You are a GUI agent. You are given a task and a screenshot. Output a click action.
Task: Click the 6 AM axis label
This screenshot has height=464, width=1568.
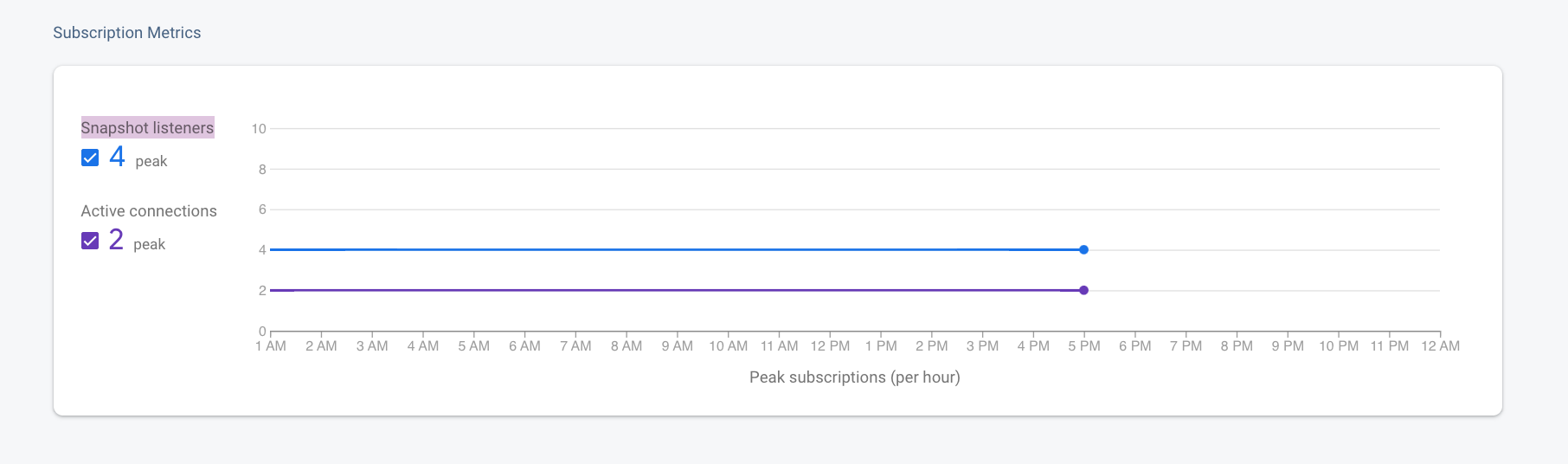(524, 346)
